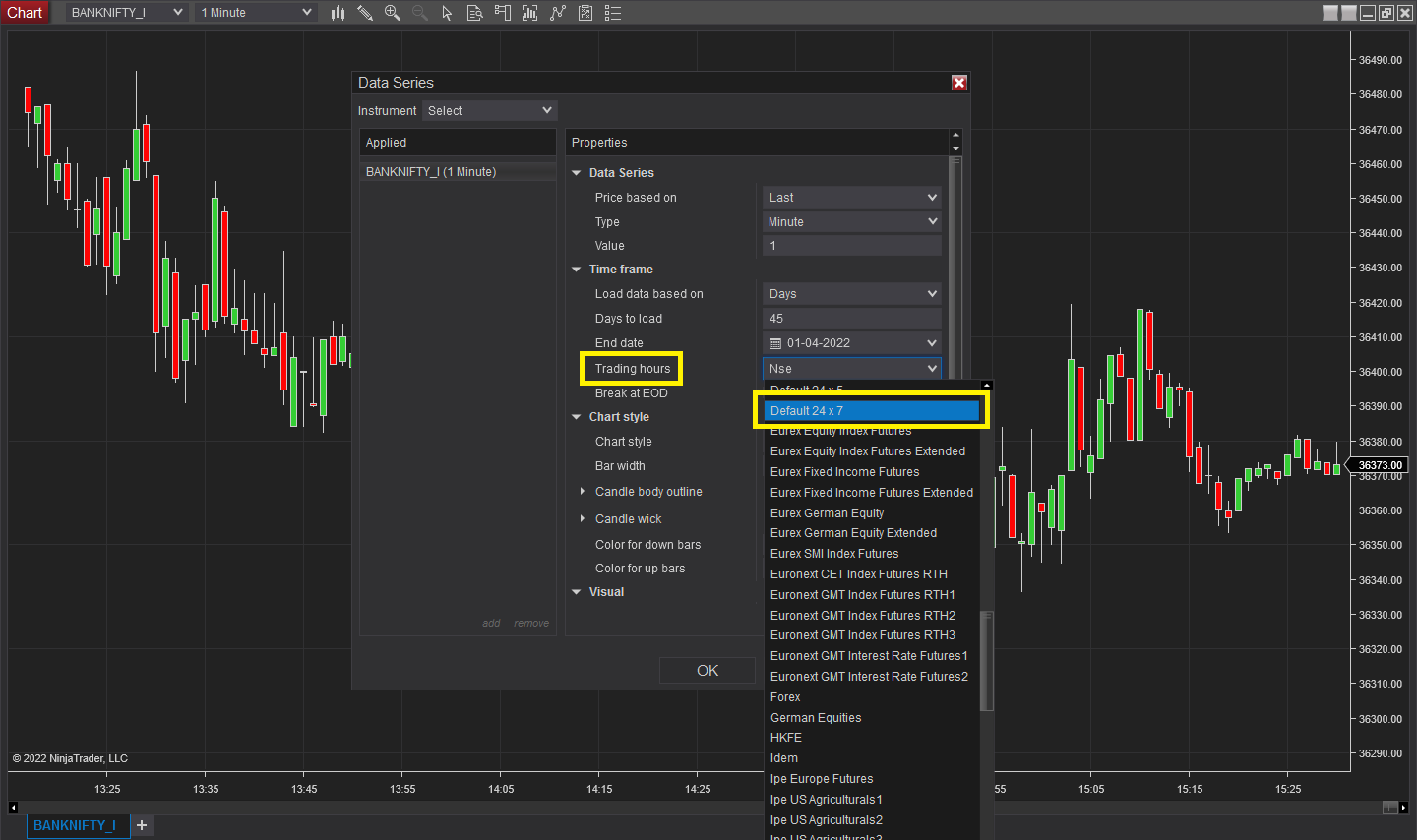Open the Load data based on Days dropdown
The width and height of the screenshot is (1417, 840).
tap(852, 294)
